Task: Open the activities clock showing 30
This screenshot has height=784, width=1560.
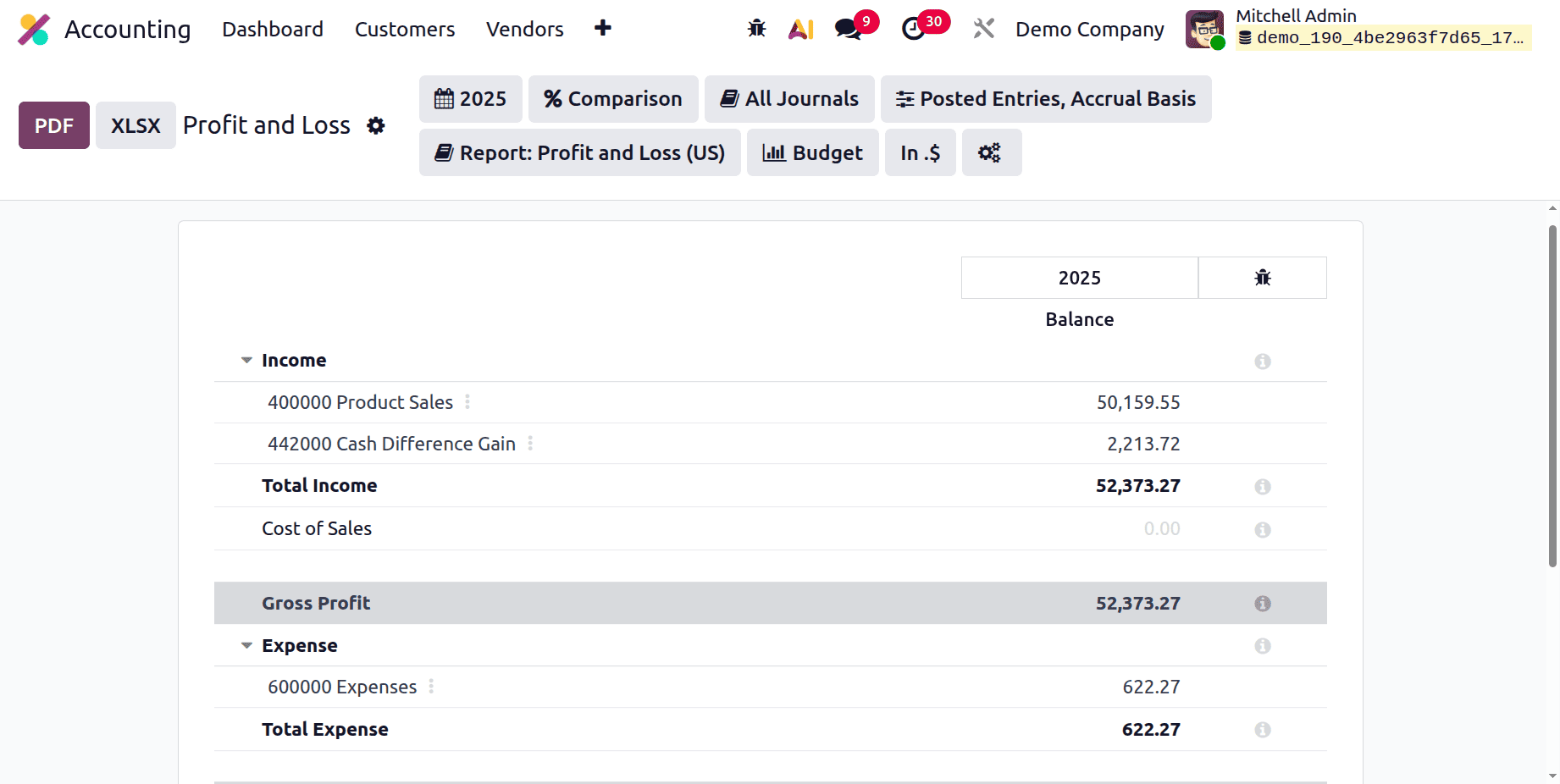Action: 913,28
